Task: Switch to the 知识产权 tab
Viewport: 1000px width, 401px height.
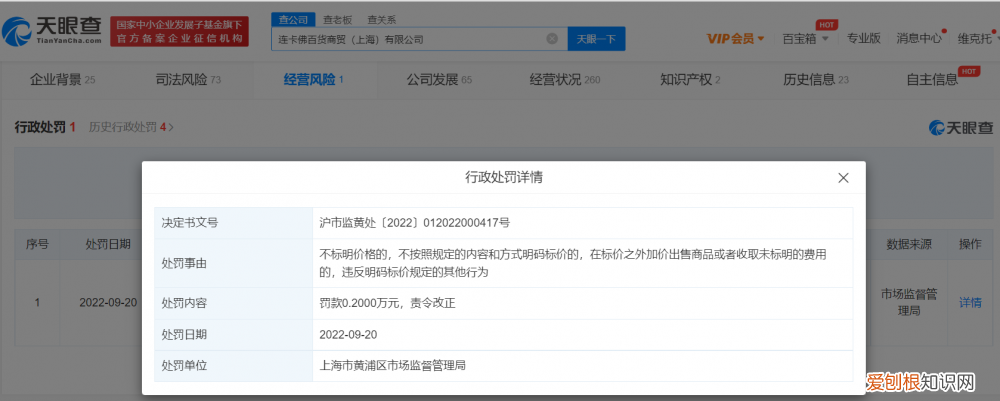Action: click(x=691, y=80)
